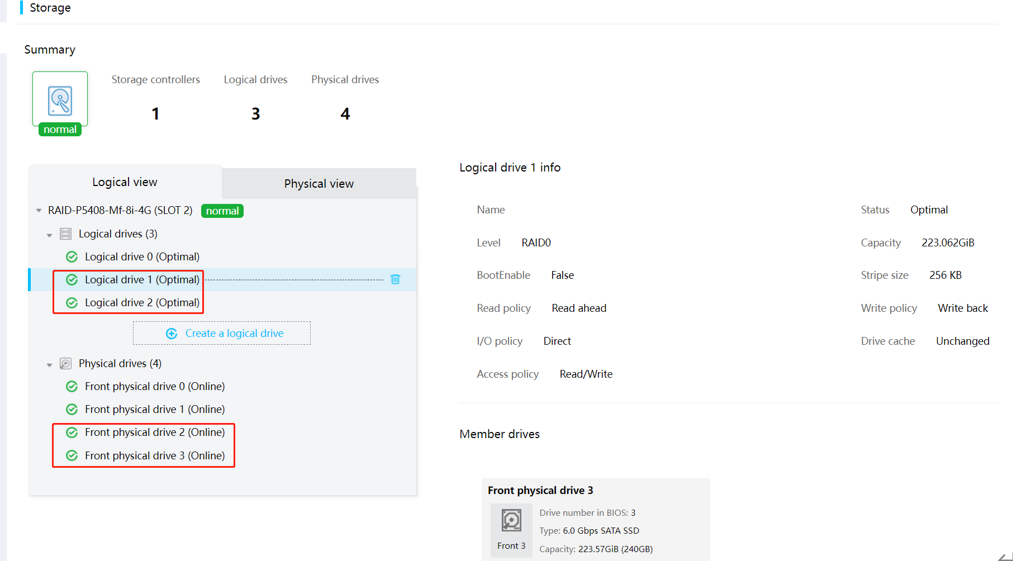Click the Storage page heading
1013x561 pixels.
pyautogui.click(x=50, y=8)
